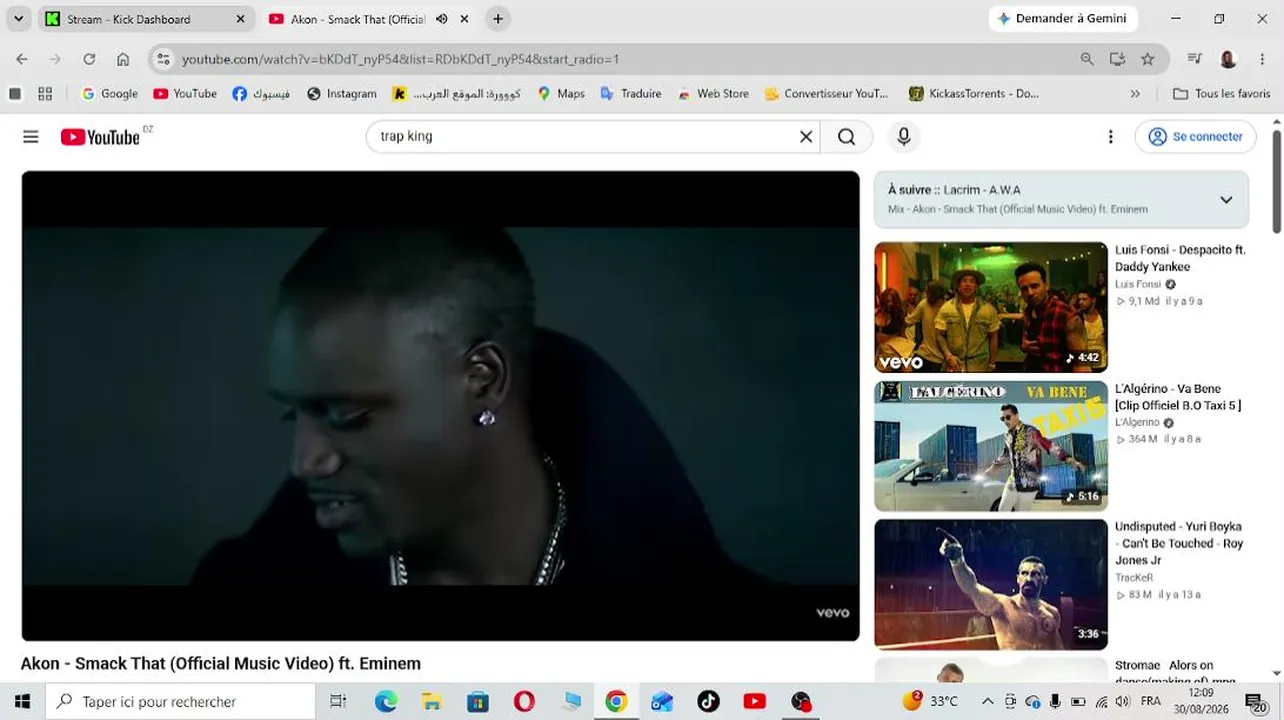The height and width of the screenshot is (720, 1284).
Task: Open the Maps bookmark
Action: 561,94
